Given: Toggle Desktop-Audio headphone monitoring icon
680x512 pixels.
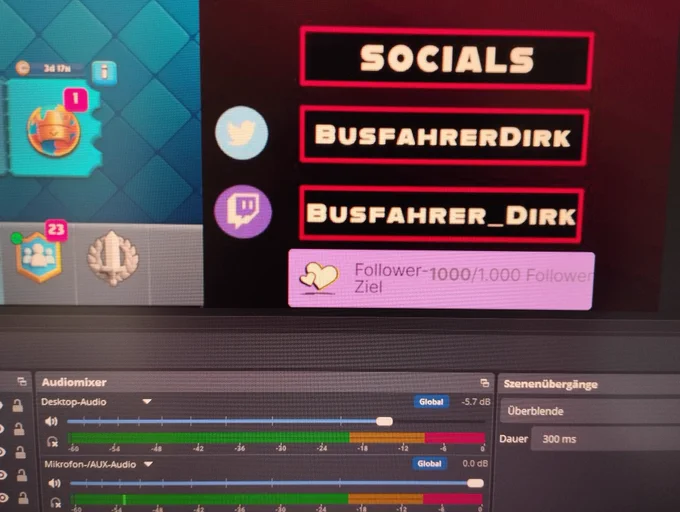Looking at the screenshot, I should [x=52, y=442].
